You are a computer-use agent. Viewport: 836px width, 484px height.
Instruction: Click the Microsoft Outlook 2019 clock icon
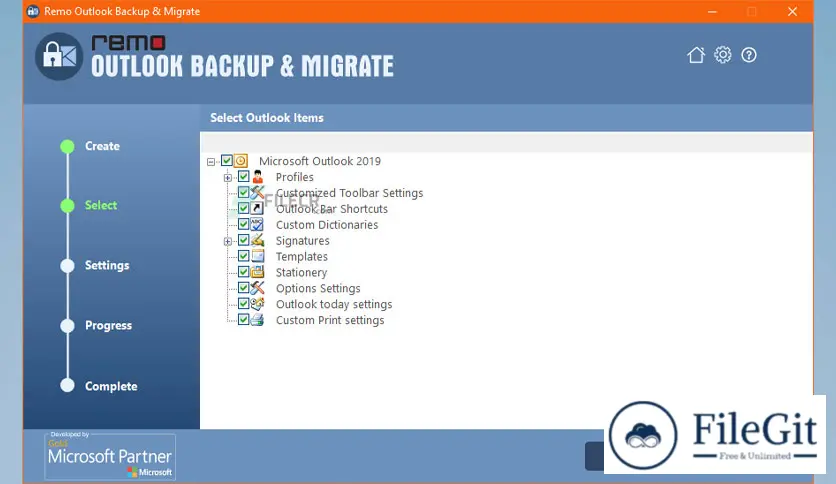(x=241, y=160)
